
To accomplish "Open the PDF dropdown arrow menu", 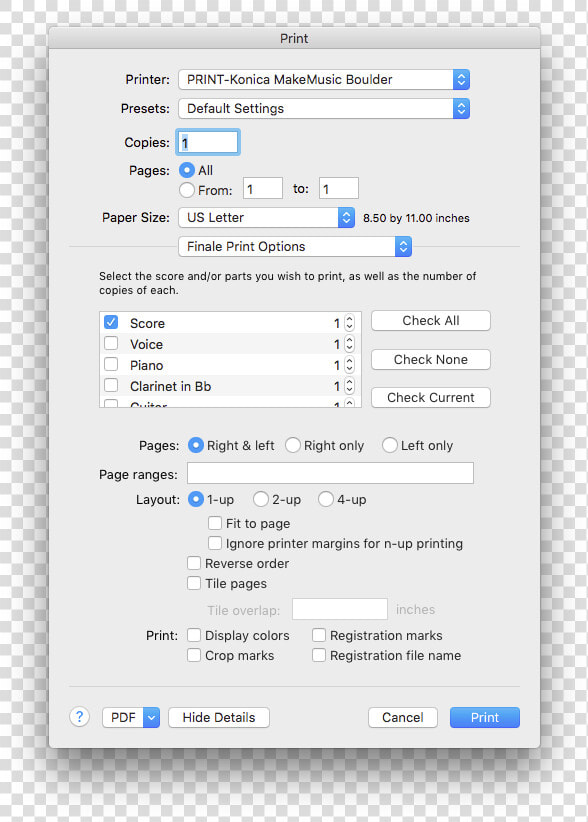I will tap(151, 717).
